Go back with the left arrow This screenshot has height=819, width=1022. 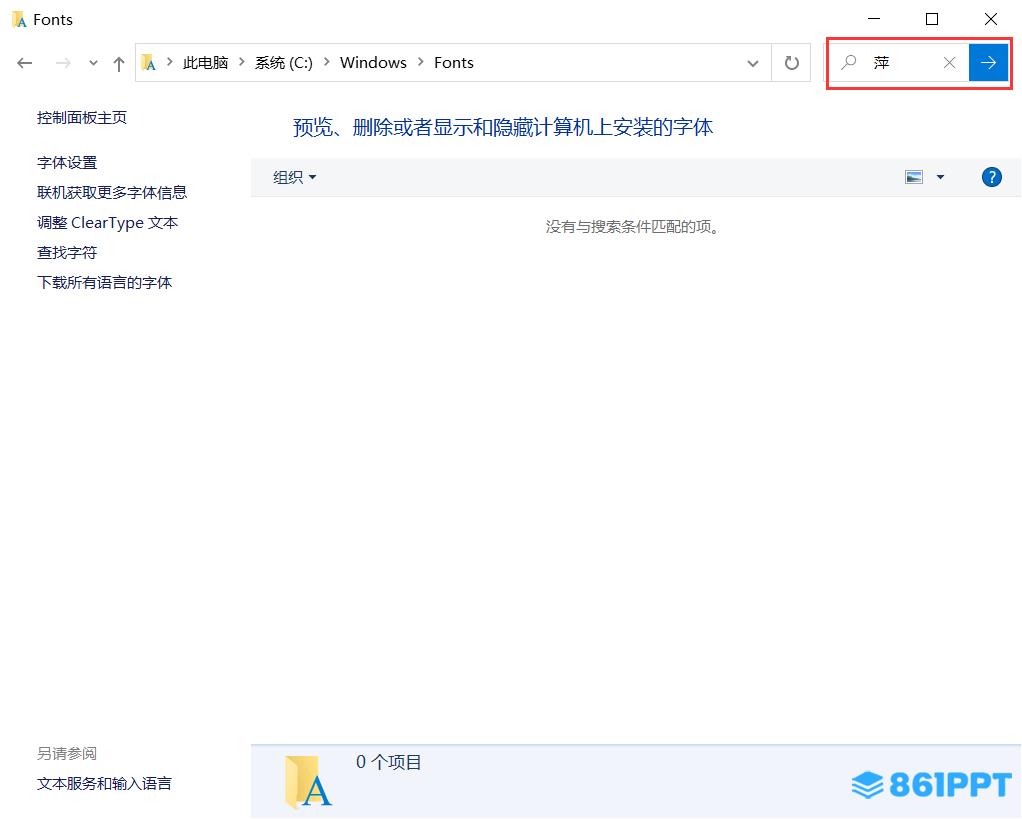(25, 63)
